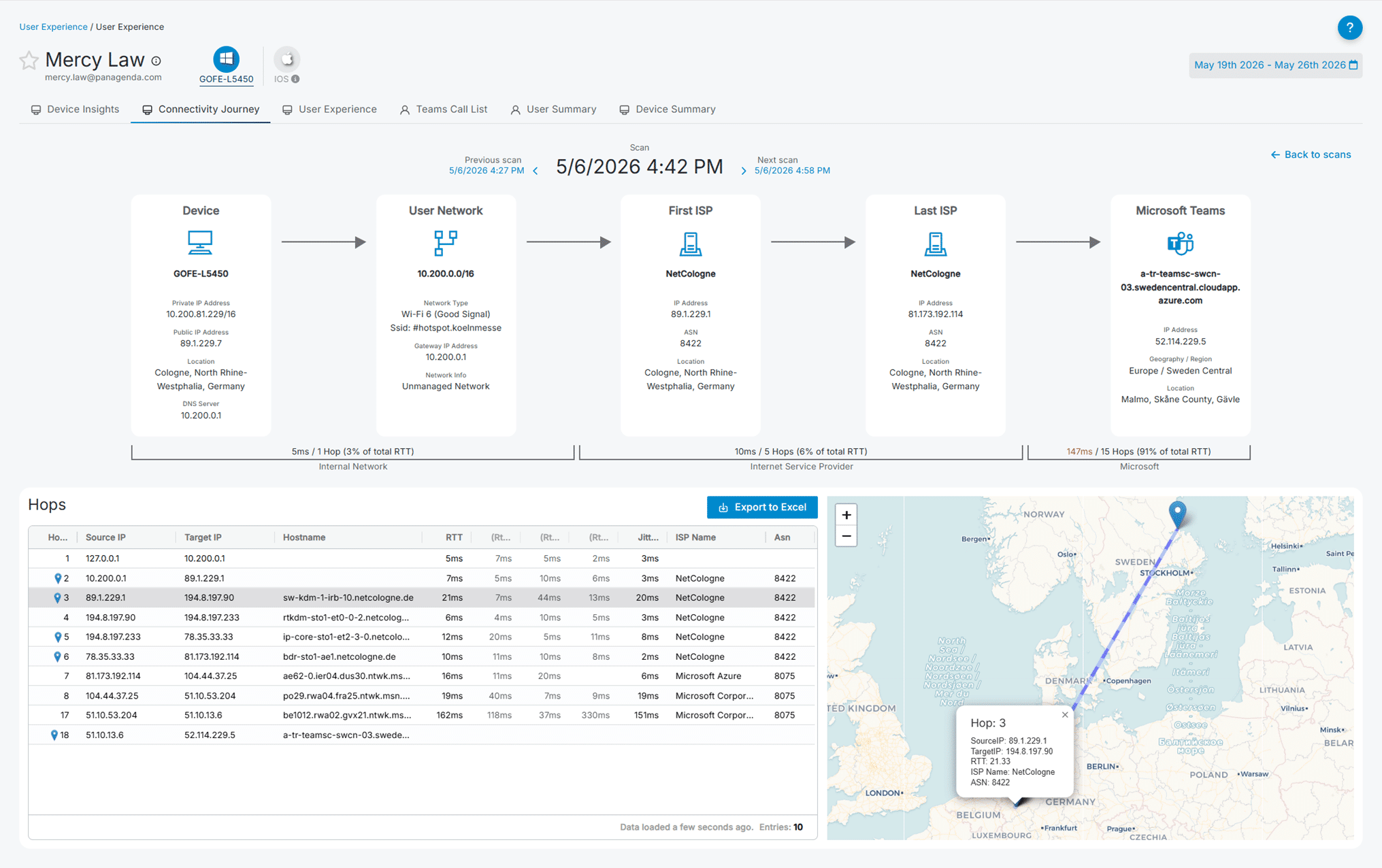Go to previous scan using left chevron
Screen dimensions: 1382x868
tap(536, 171)
